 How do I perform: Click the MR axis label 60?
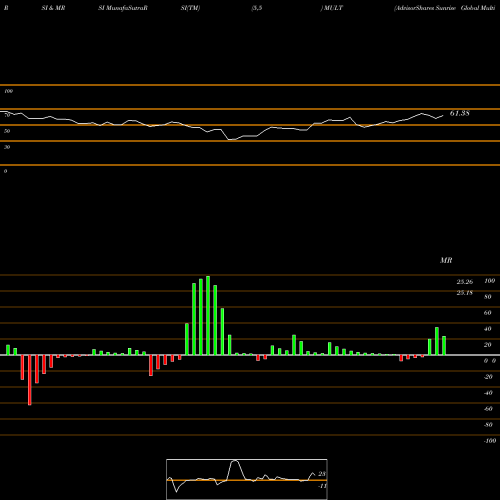pos(488,313)
